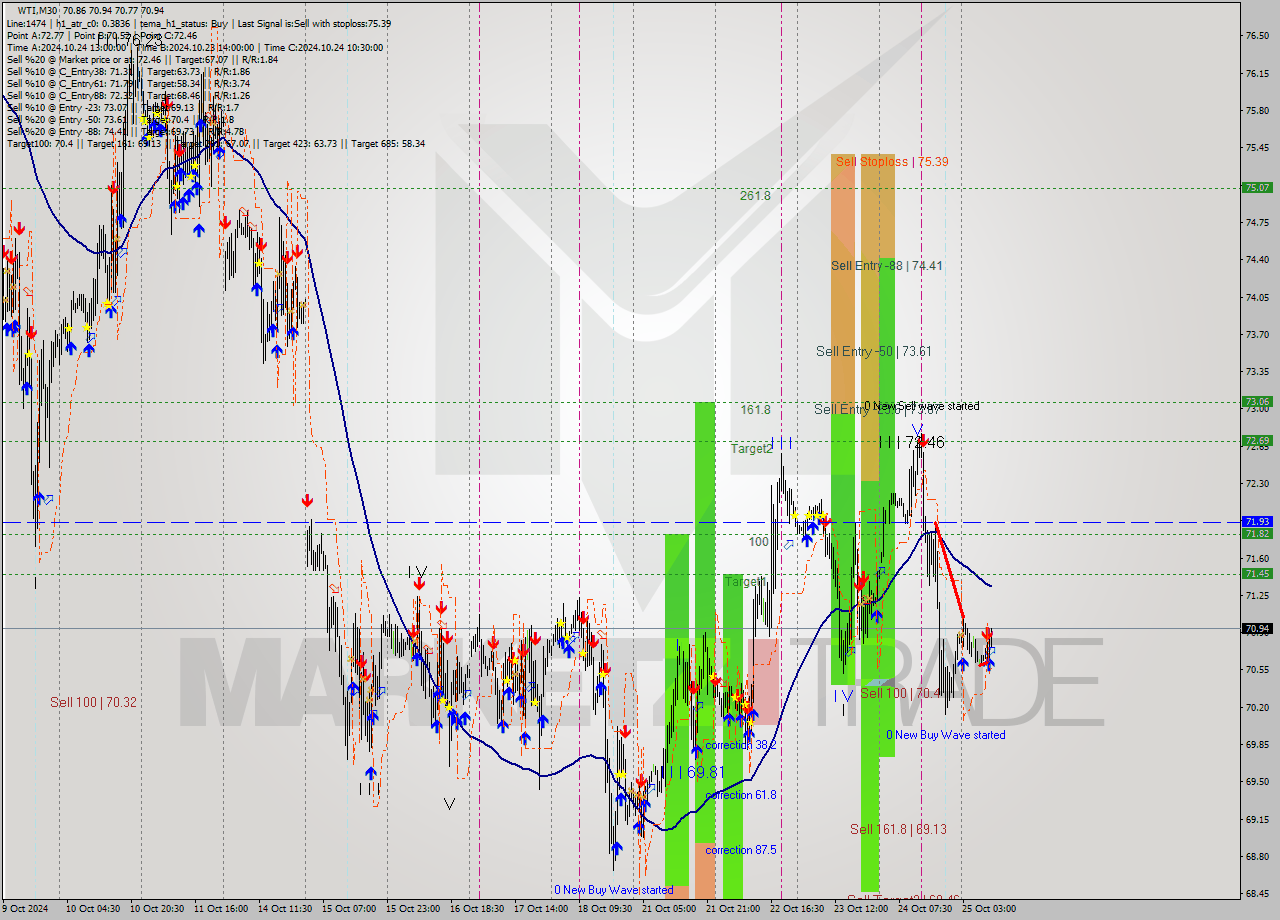The image size is (1280, 920).
Task: Click the '22 Oct 16:30' time label
Action: click(797, 909)
